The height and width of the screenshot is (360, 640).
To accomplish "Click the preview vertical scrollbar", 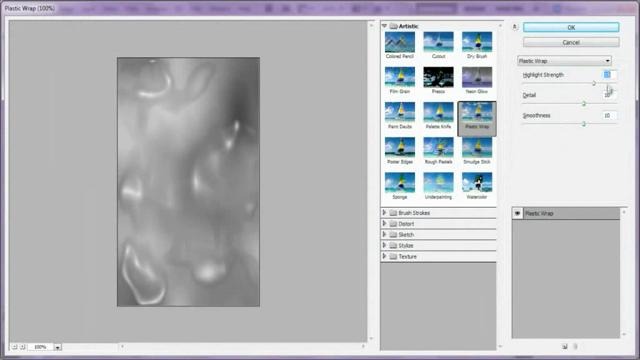I will tap(371, 182).
